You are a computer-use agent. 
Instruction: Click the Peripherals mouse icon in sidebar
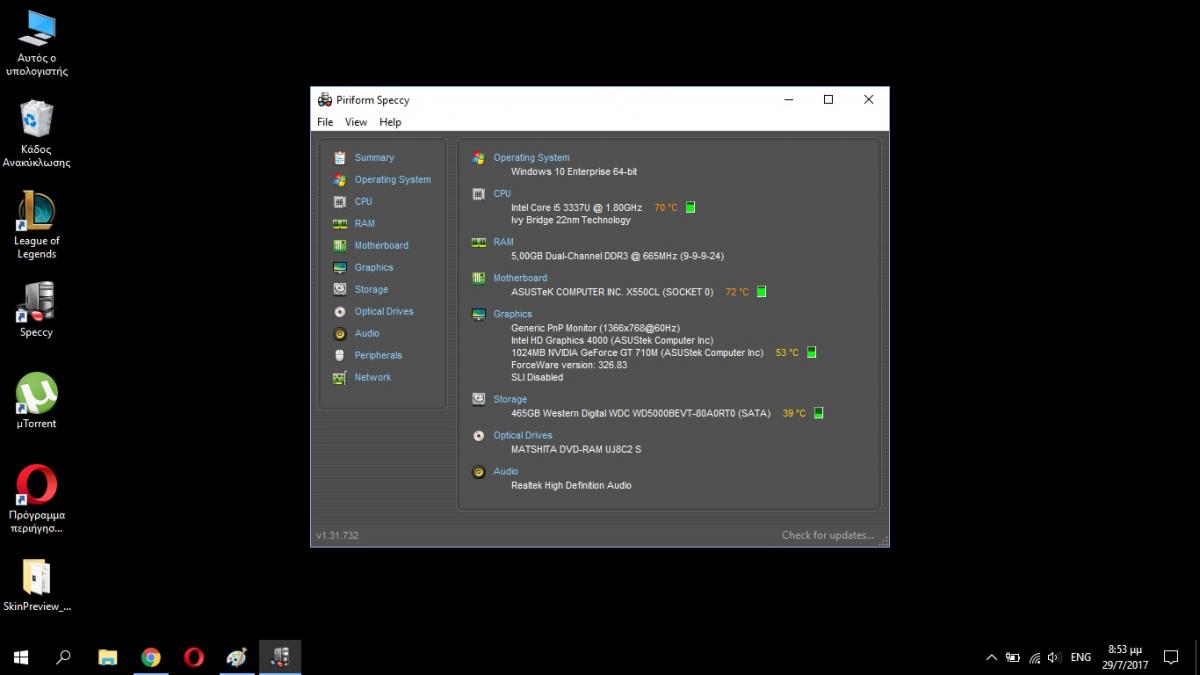coord(340,356)
